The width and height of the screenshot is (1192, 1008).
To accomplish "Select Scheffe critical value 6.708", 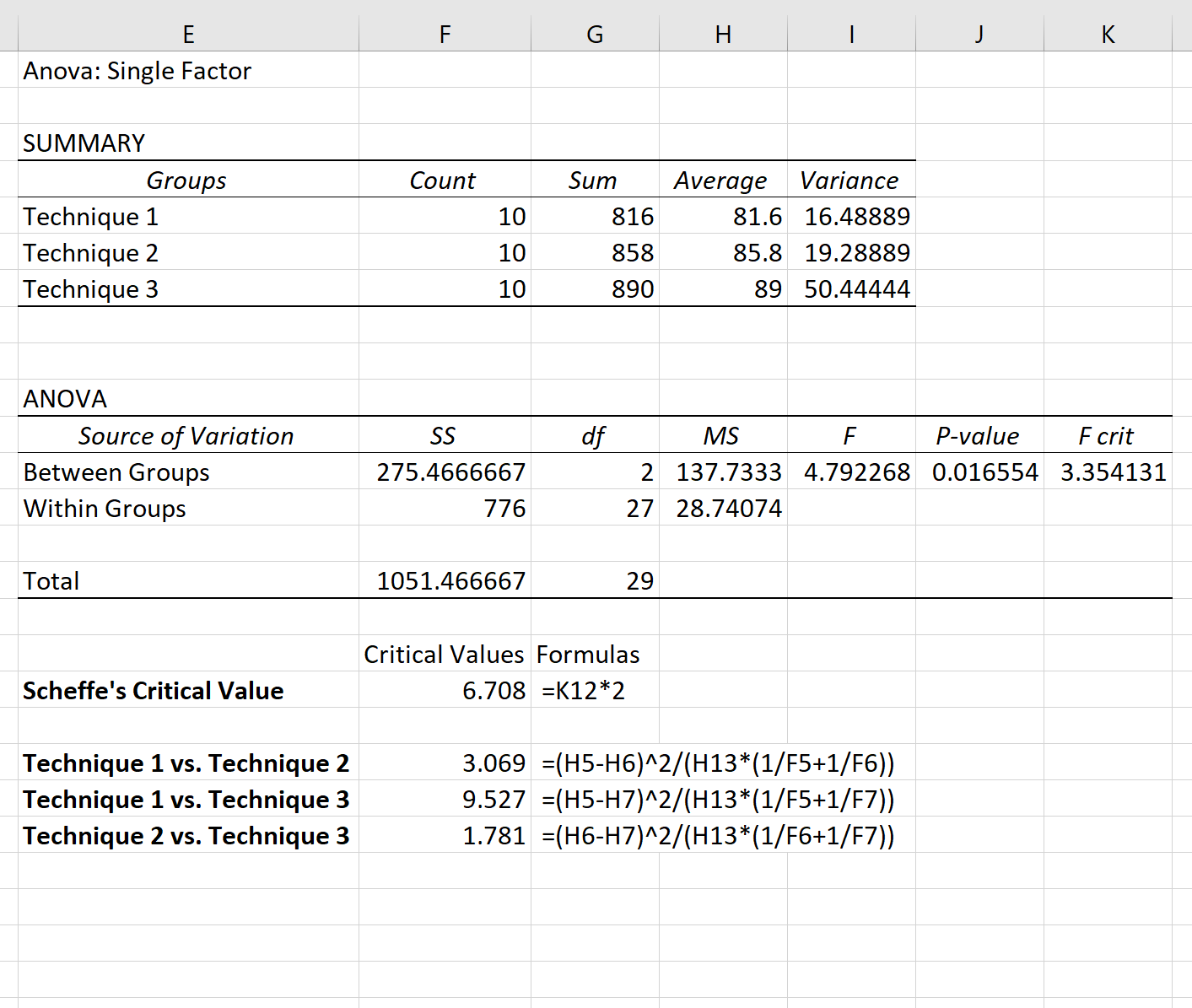I will [445, 690].
